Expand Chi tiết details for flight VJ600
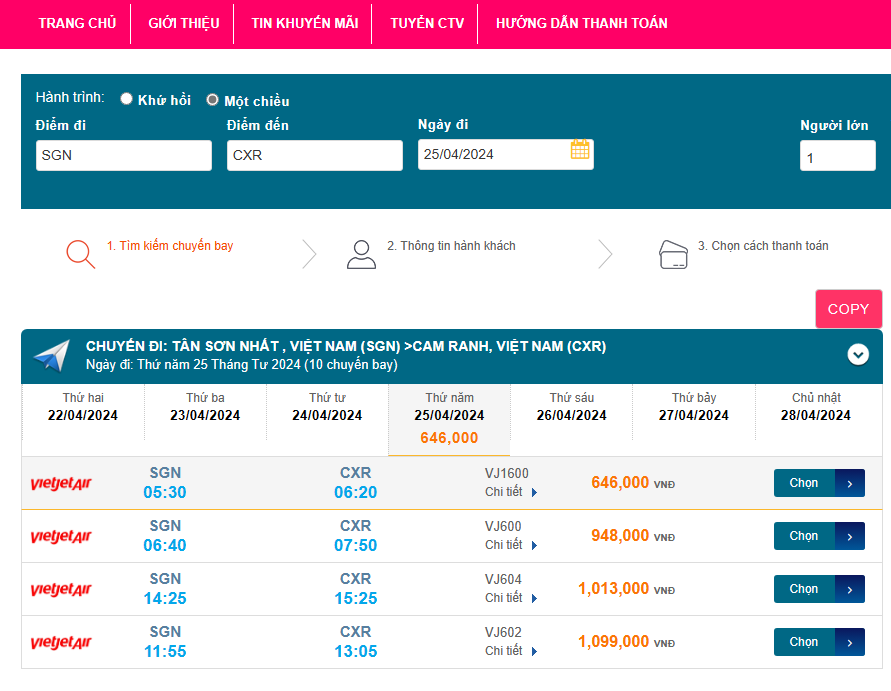This screenshot has height=691, width=891. click(511, 545)
